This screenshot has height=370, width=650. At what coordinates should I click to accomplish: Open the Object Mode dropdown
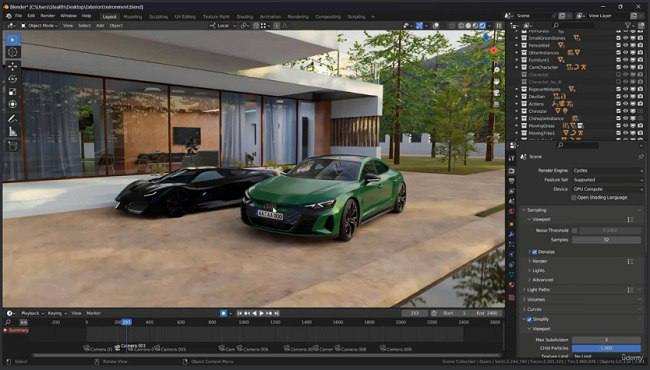[x=38, y=26]
